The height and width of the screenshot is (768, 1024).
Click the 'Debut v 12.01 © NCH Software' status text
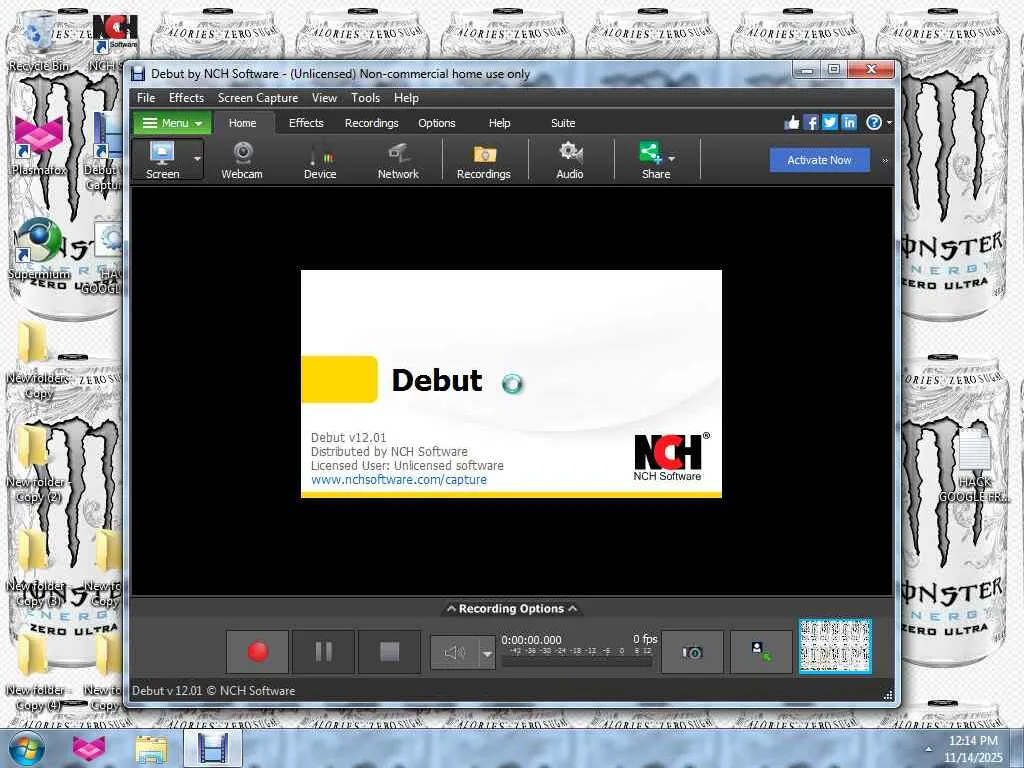point(214,690)
